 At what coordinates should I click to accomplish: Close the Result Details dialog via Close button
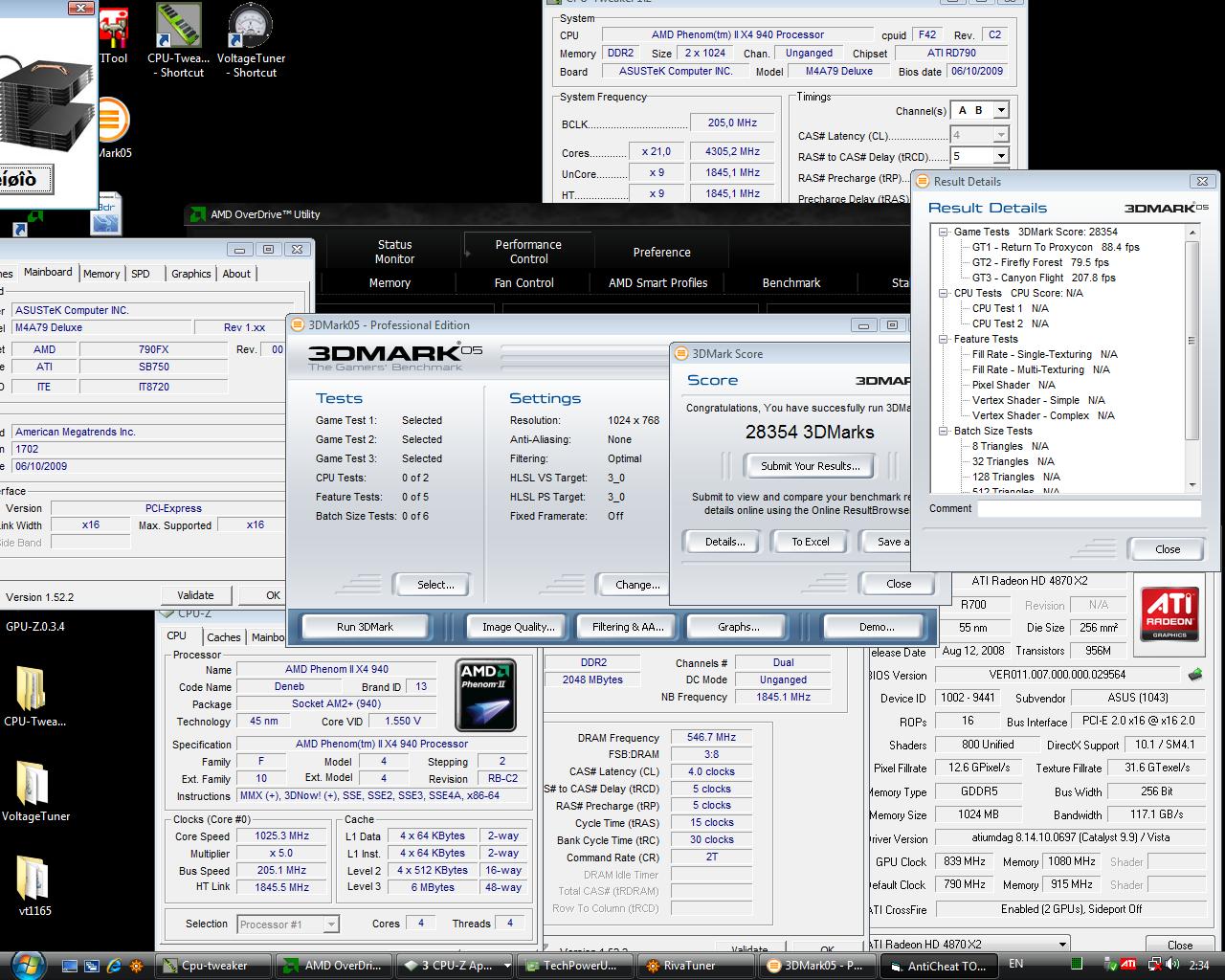[x=1167, y=549]
